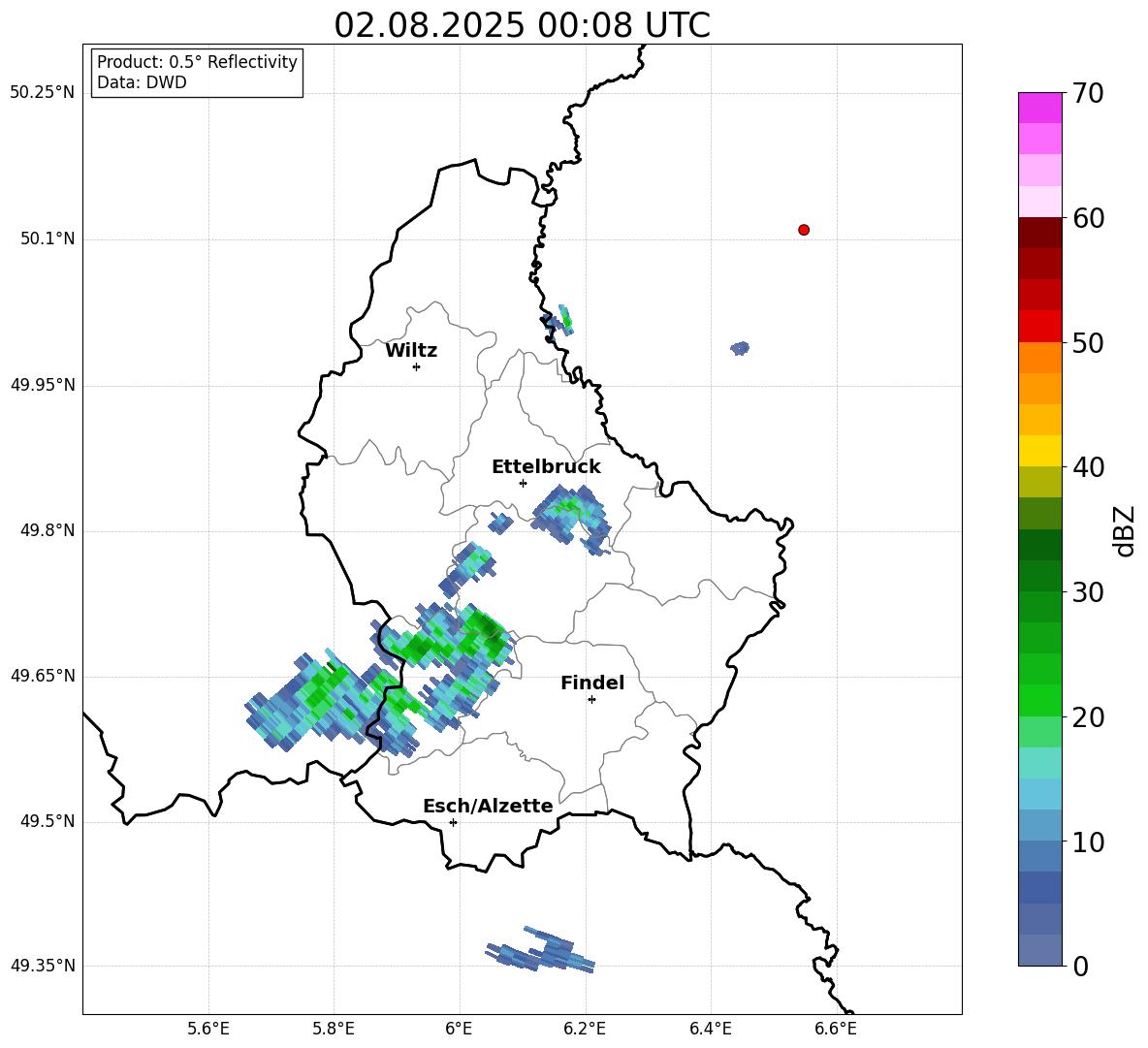The width and height of the screenshot is (1148, 1048).
Task: Click the Wiltz station cross marker
Action: (x=416, y=366)
